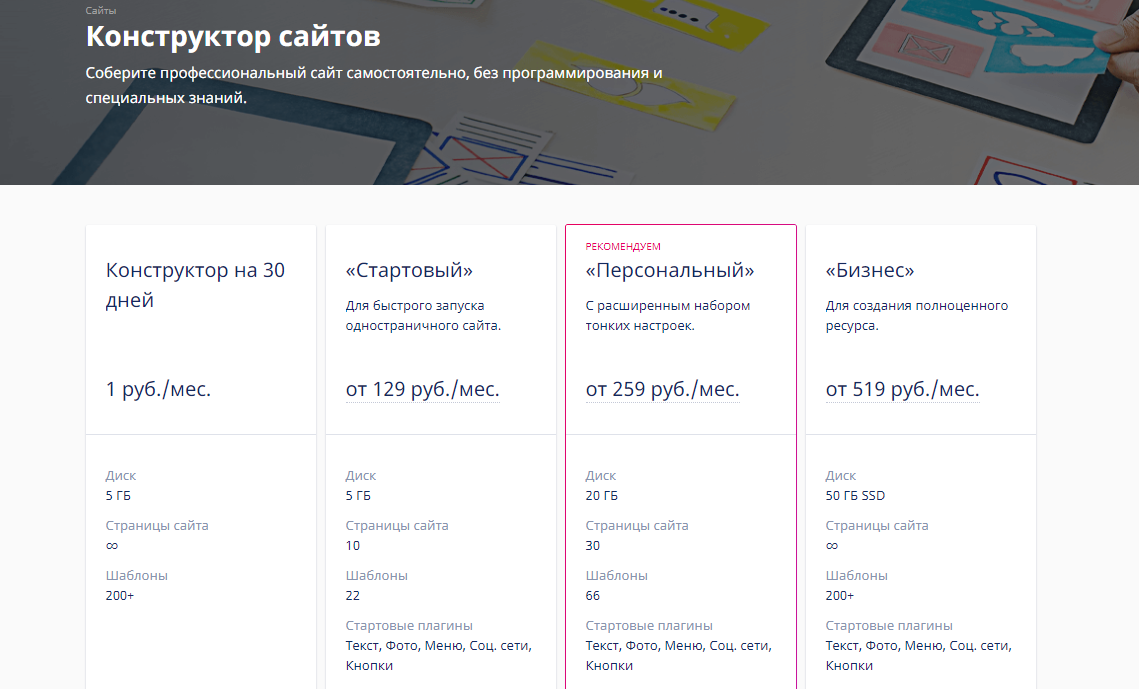Expand the «от 519 руб./мес.» price details
1139x689 pixels.
click(x=902, y=389)
